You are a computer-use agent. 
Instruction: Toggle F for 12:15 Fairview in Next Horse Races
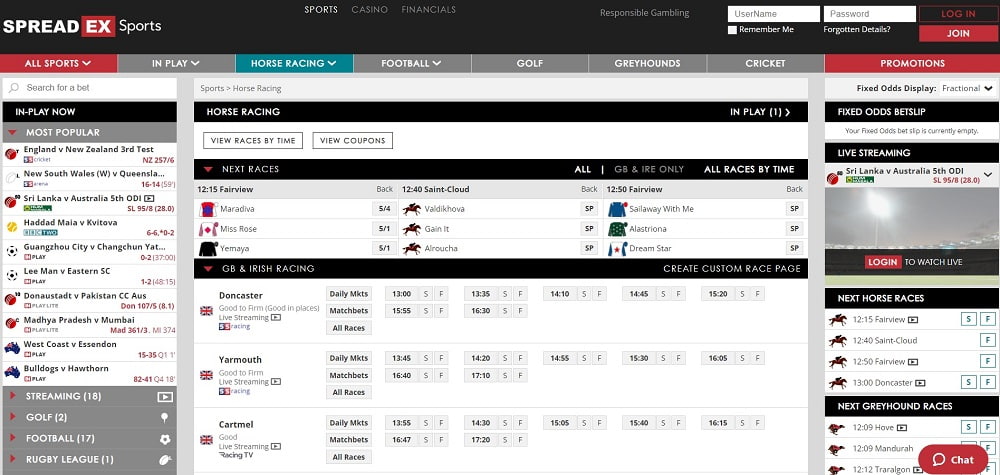pyautogui.click(x=987, y=319)
